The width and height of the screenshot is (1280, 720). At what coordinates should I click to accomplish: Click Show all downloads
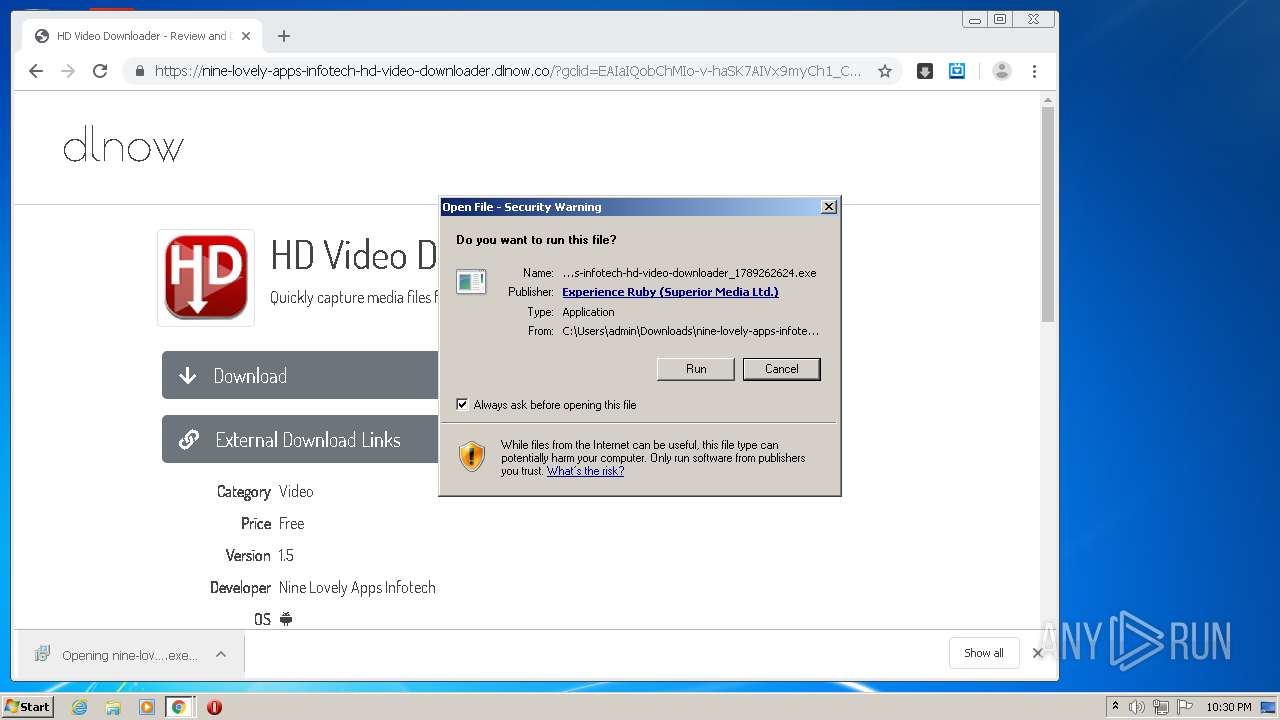coord(984,653)
